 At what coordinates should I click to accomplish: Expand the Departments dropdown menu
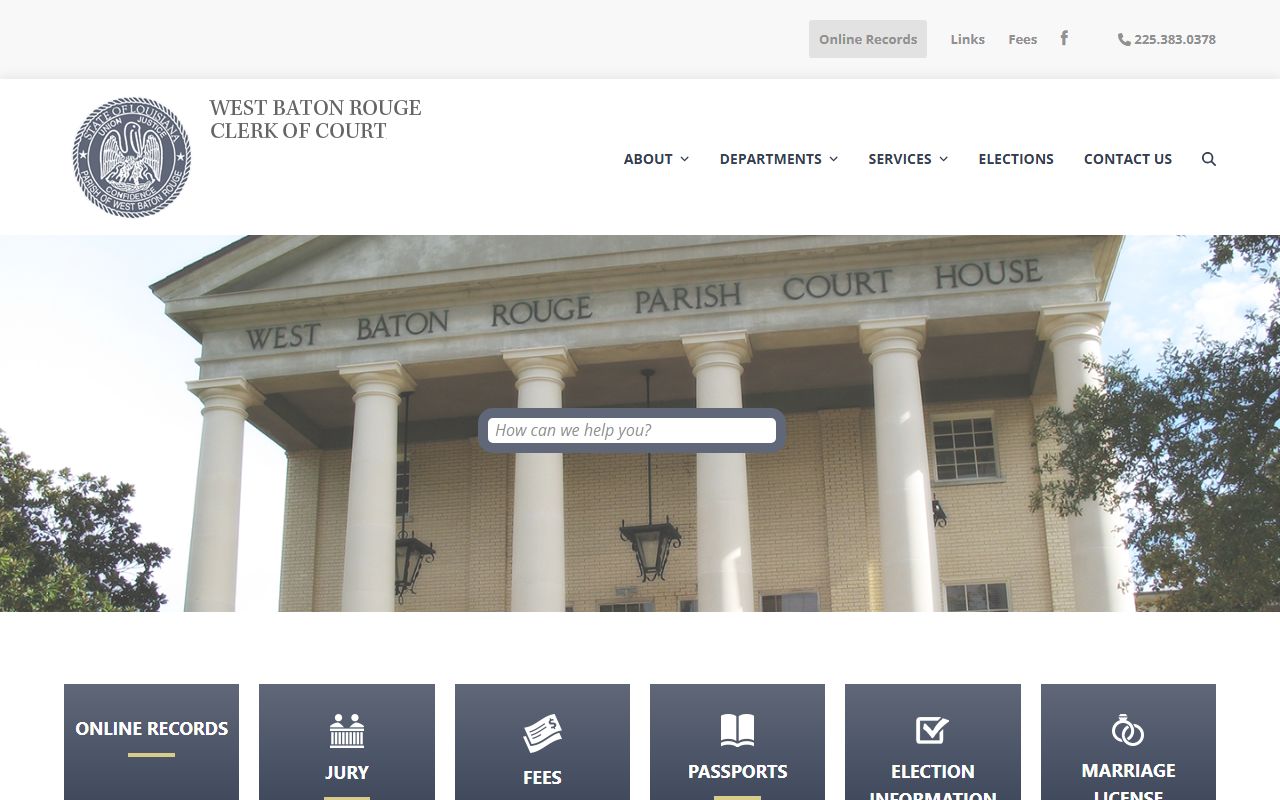tap(778, 159)
